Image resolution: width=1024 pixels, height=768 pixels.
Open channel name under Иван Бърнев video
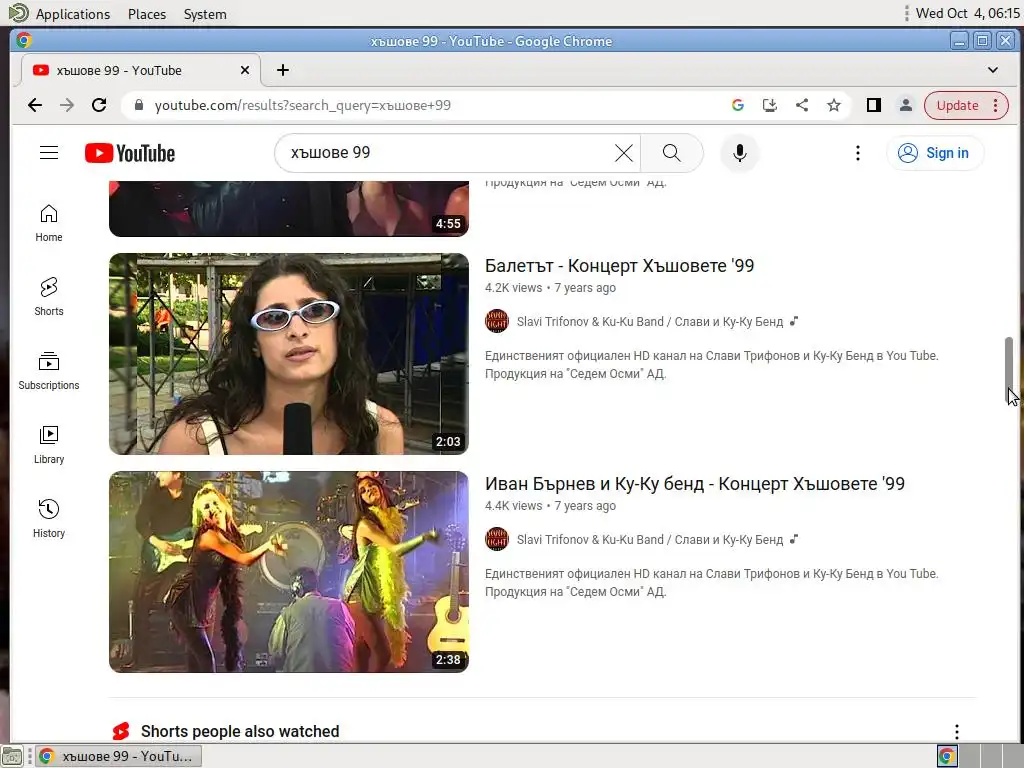(x=650, y=539)
